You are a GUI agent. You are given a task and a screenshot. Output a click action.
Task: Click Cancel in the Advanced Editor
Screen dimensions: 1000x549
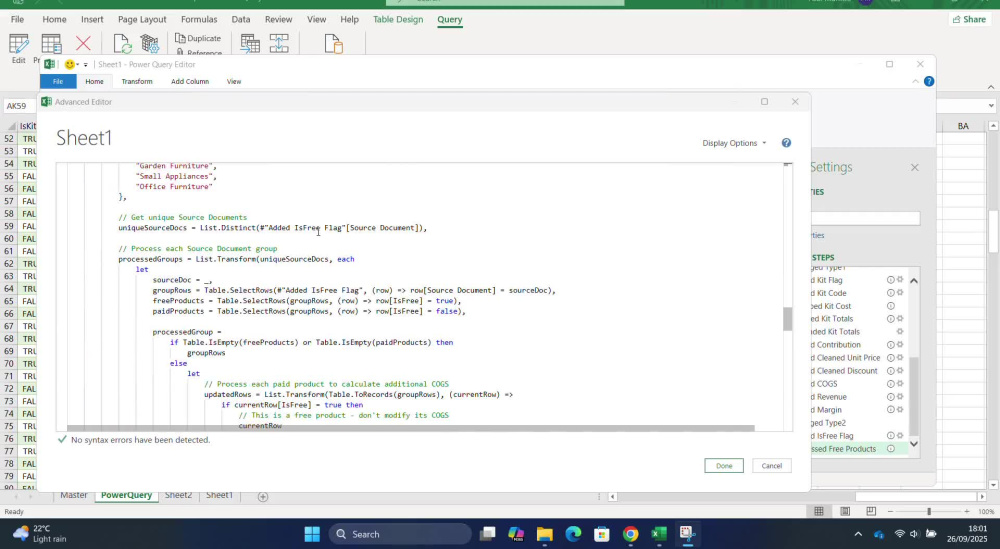click(x=772, y=465)
